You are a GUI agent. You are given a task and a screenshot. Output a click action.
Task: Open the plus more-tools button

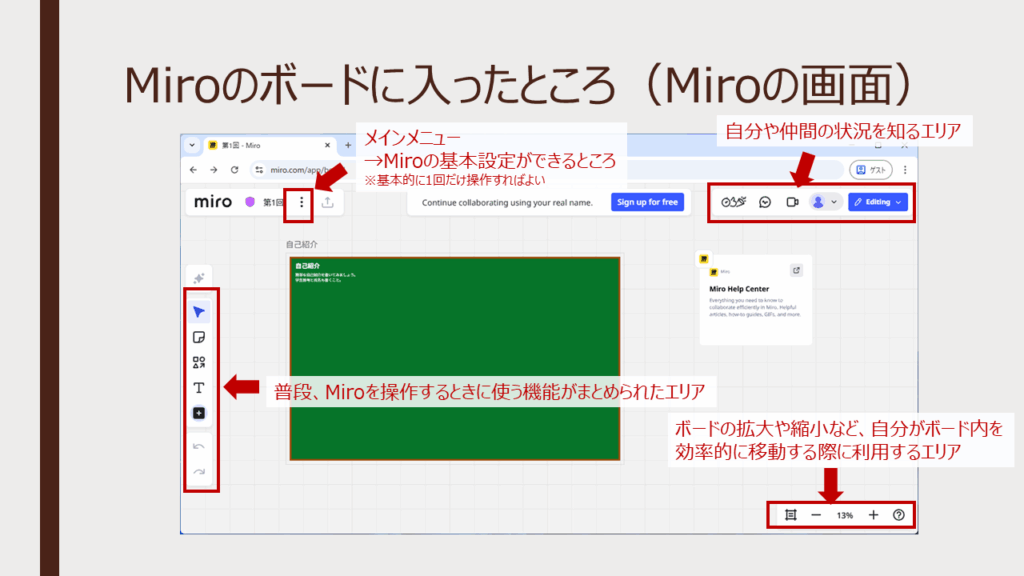[x=199, y=413]
